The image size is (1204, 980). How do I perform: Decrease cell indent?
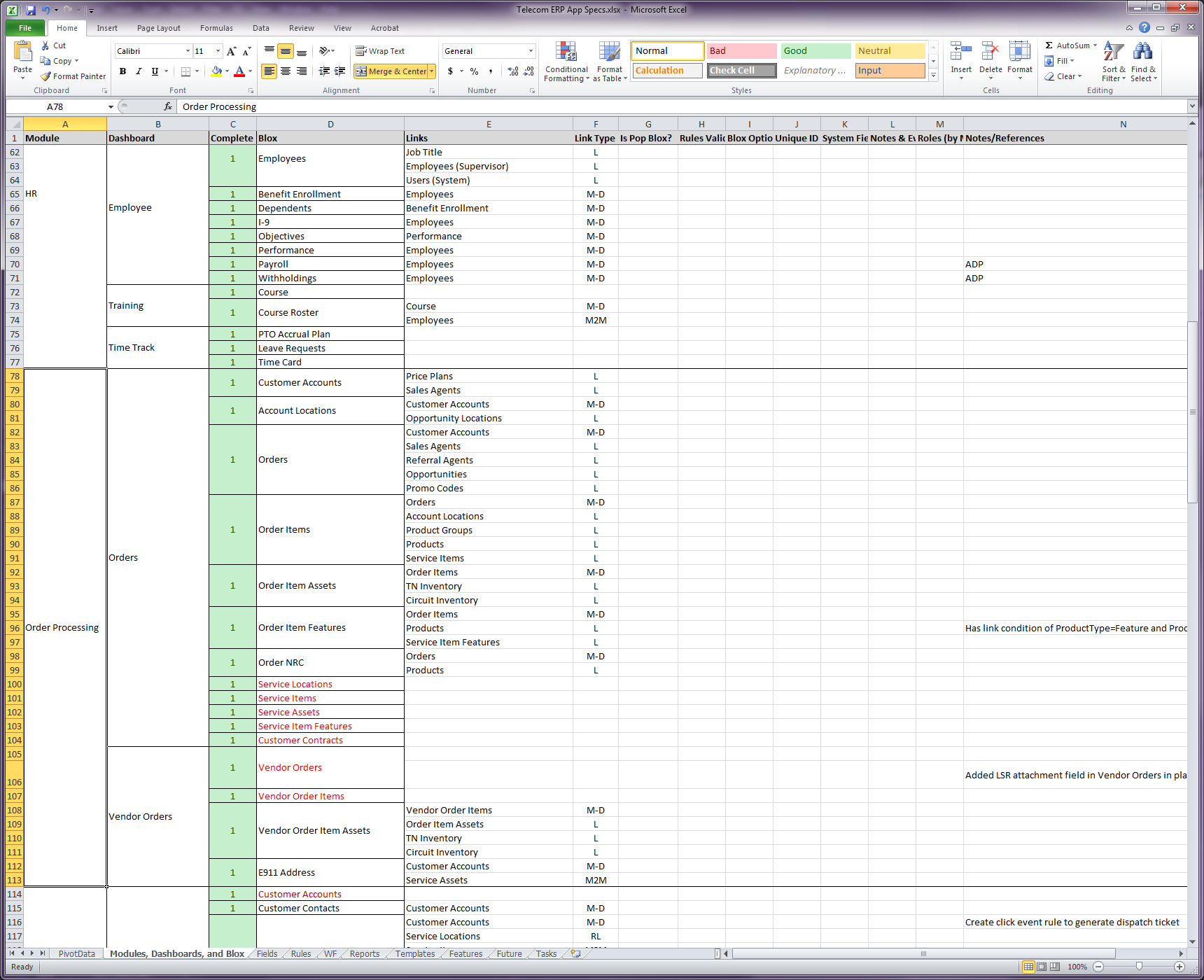point(324,71)
